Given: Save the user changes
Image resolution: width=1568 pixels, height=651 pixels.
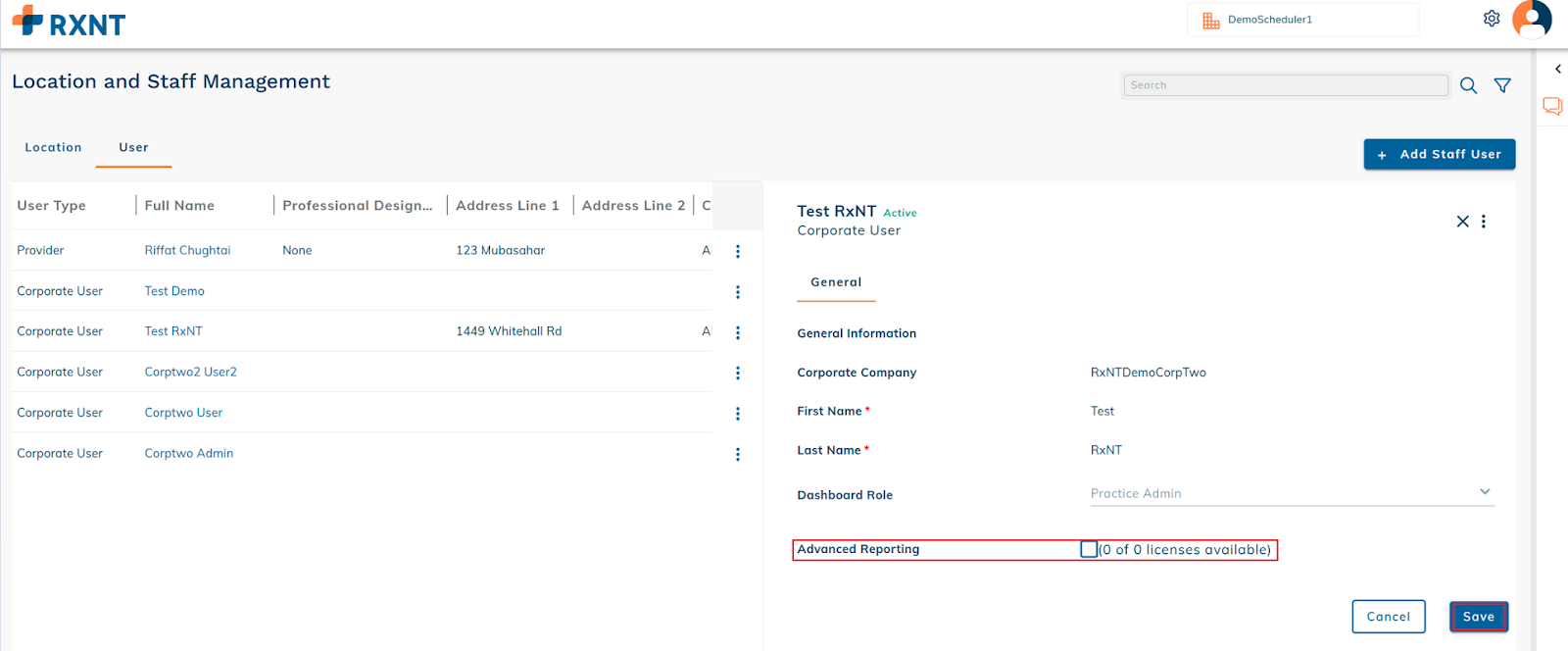Looking at the screenshot, I should click(1478, 617).
